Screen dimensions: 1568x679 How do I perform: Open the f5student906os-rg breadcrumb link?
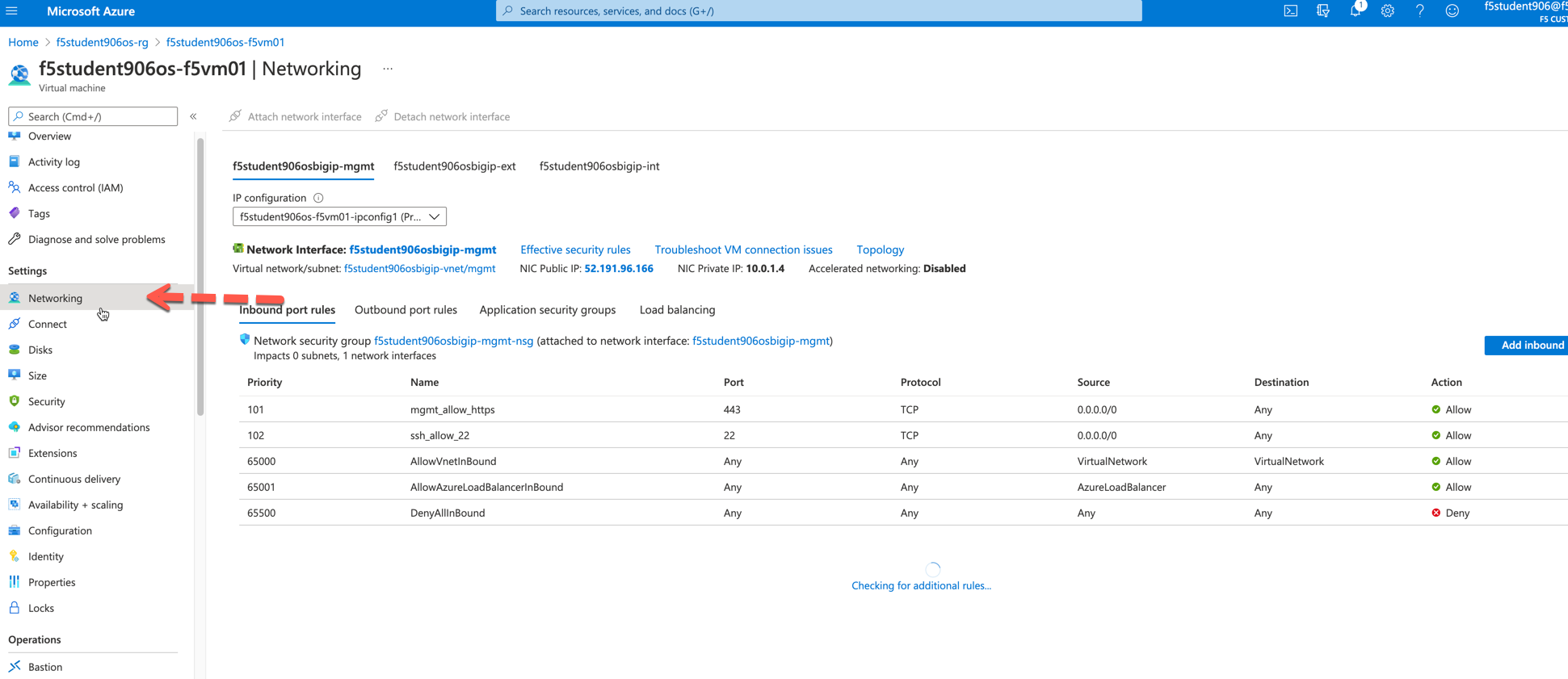coord(103,42)
